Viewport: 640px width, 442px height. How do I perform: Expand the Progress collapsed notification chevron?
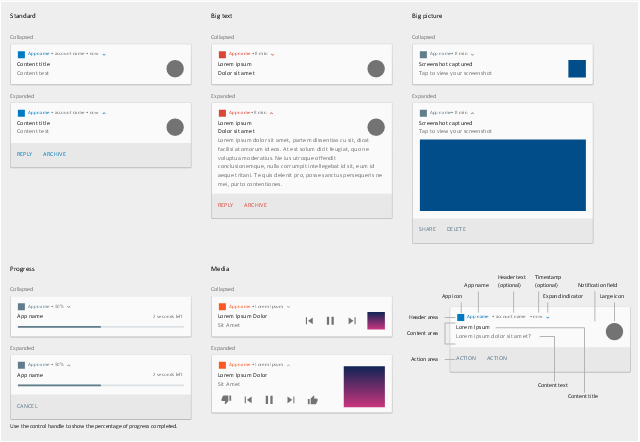(69, 307)
